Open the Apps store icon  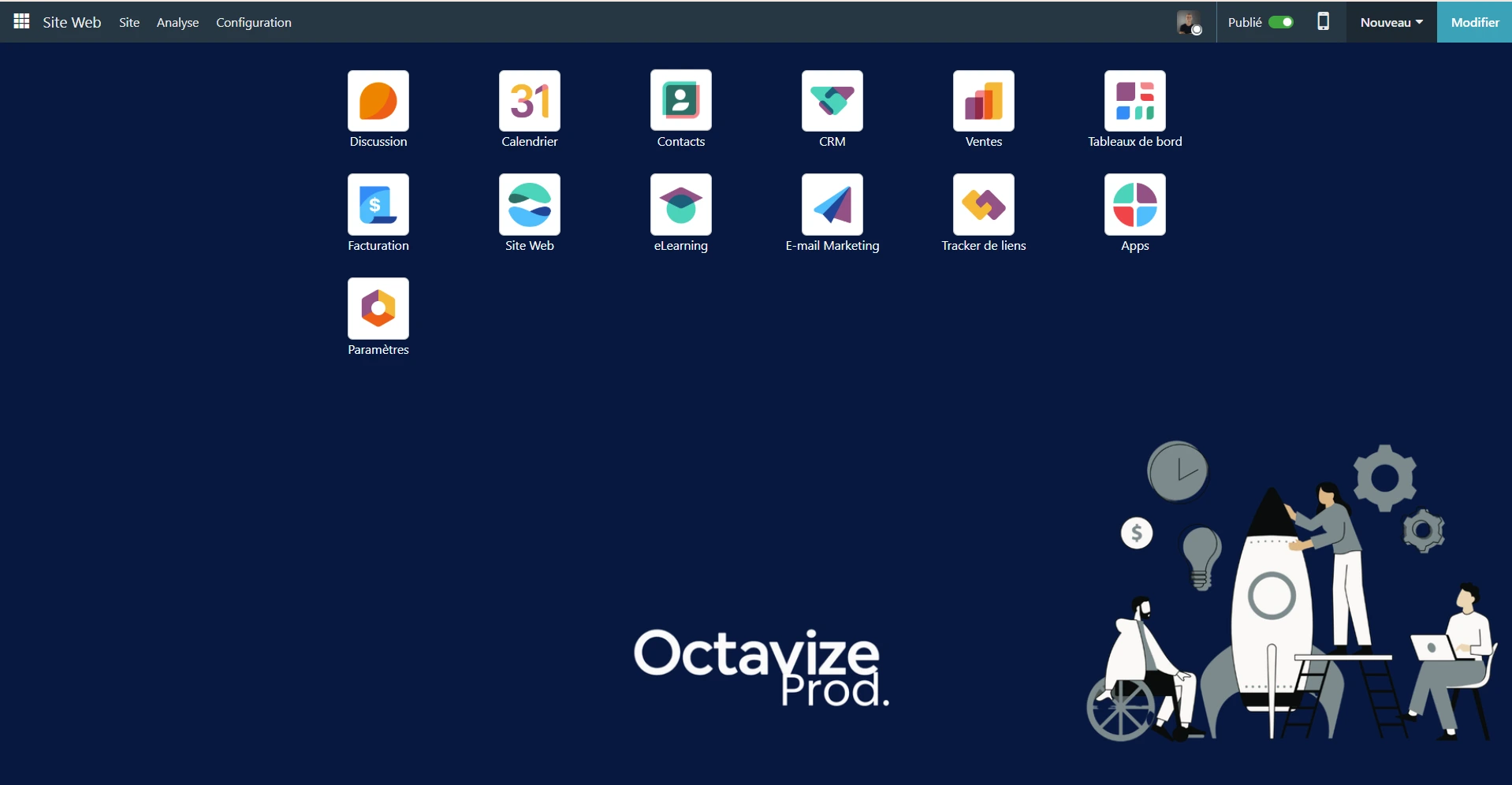coord(1135,205)
